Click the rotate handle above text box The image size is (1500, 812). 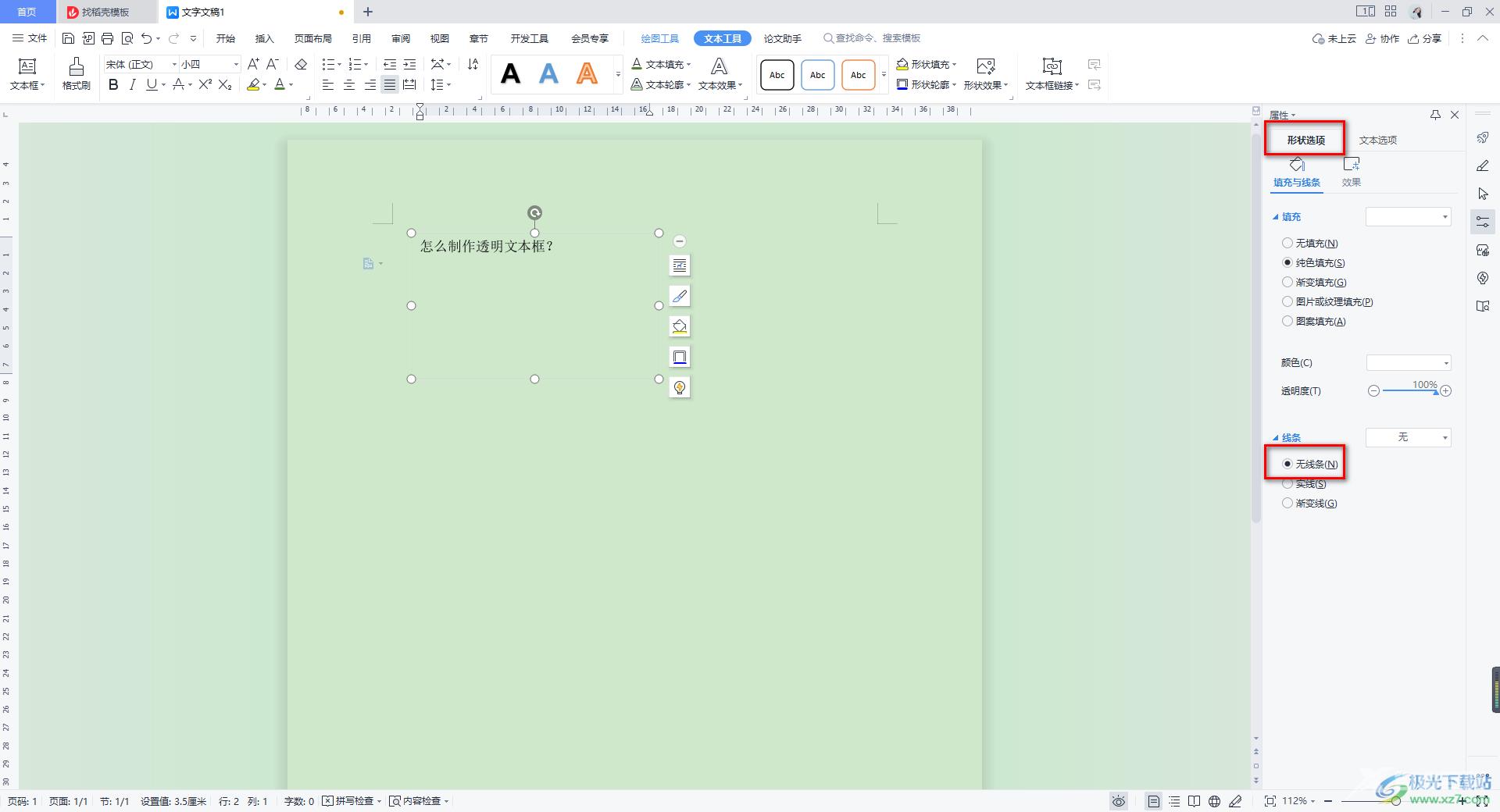pos(534,212)
